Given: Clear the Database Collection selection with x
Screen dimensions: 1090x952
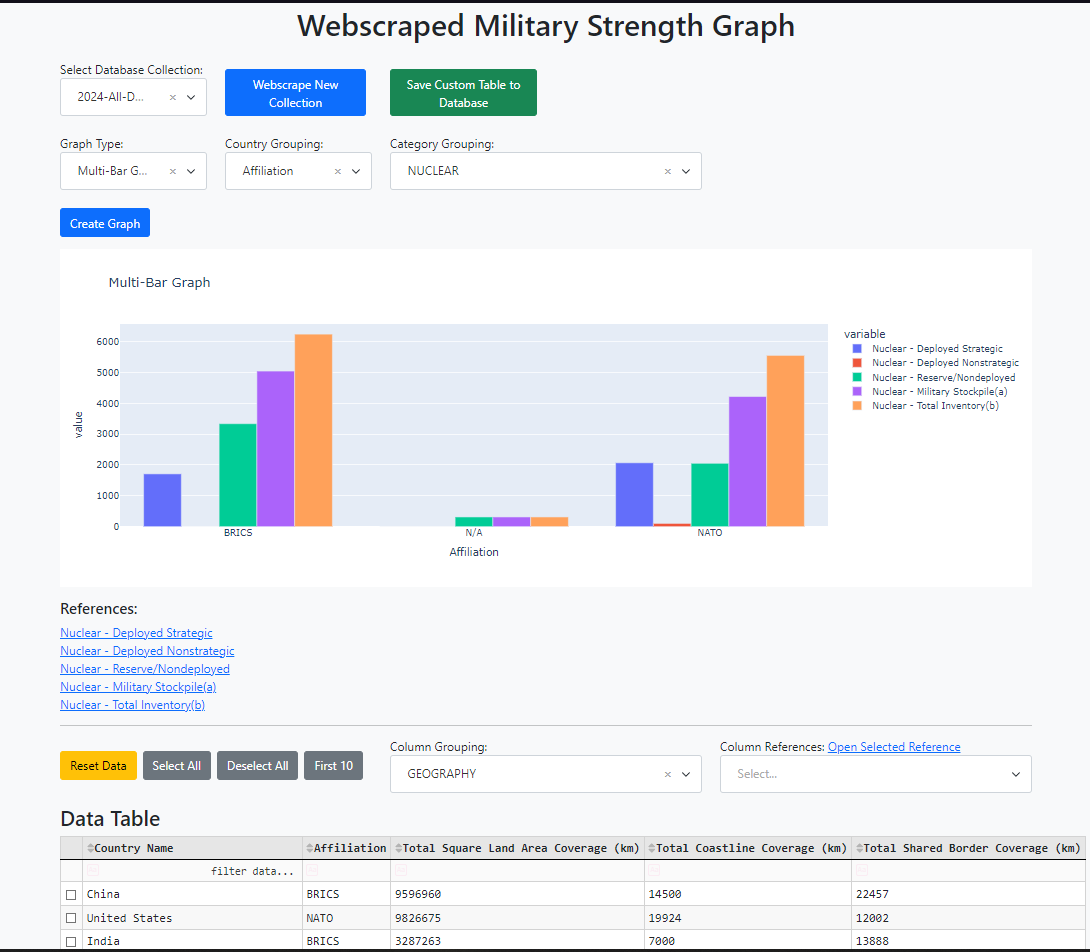Looking at the screenshot, I should click(172, 97).
